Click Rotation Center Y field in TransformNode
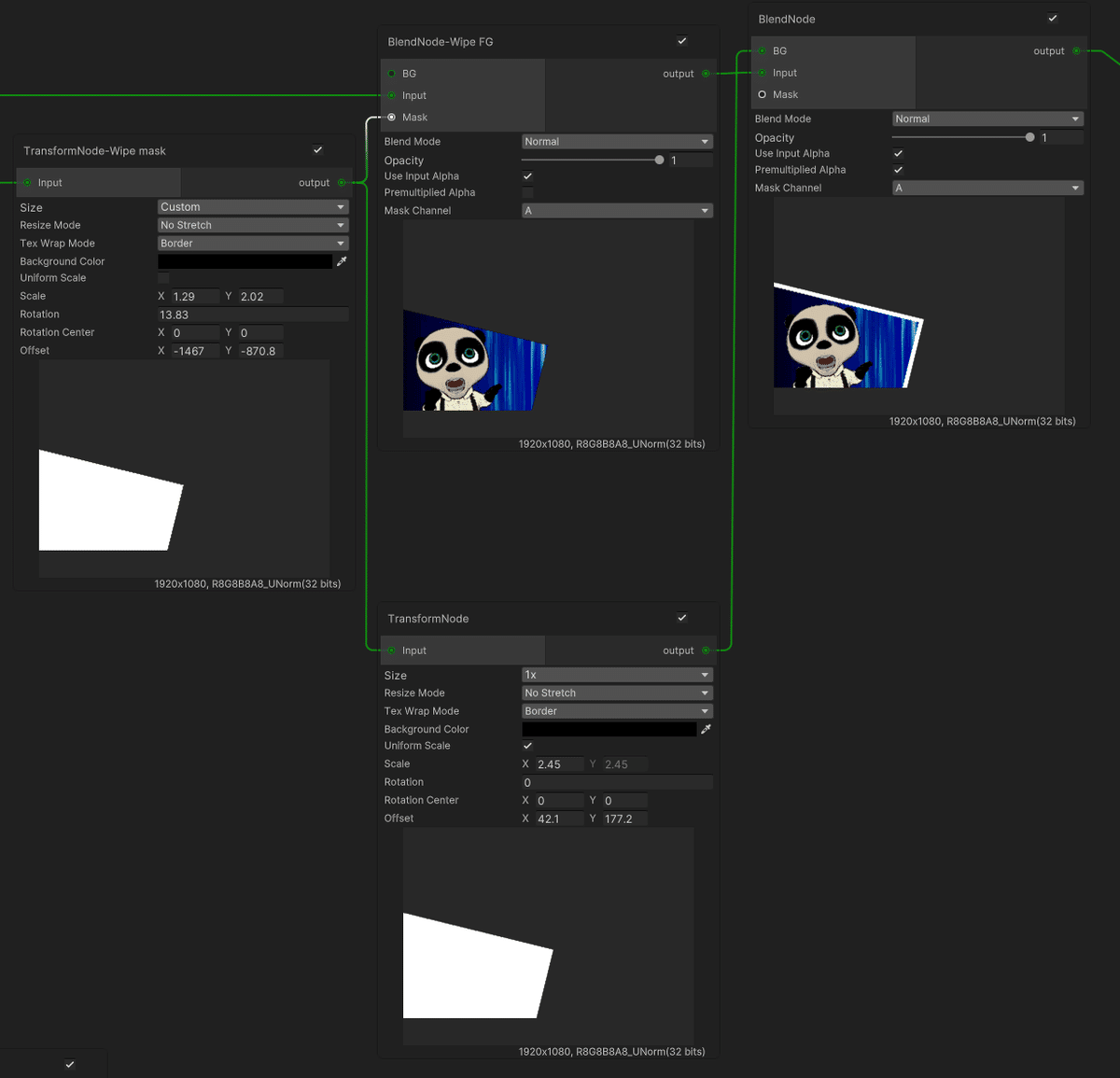1120x1078 pixels. 625,800
